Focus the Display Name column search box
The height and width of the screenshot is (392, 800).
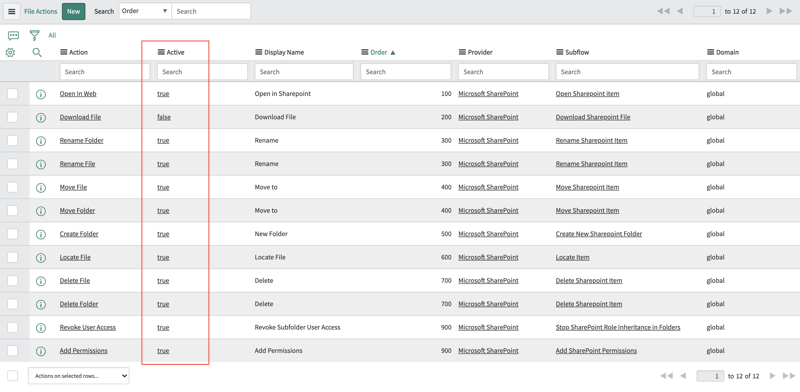click(304, 71)
